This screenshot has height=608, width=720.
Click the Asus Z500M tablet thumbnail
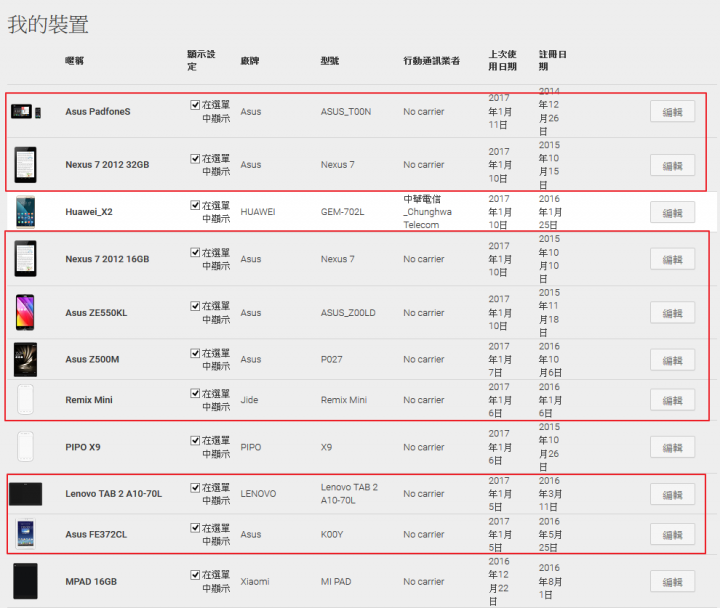tap(25, 360)
